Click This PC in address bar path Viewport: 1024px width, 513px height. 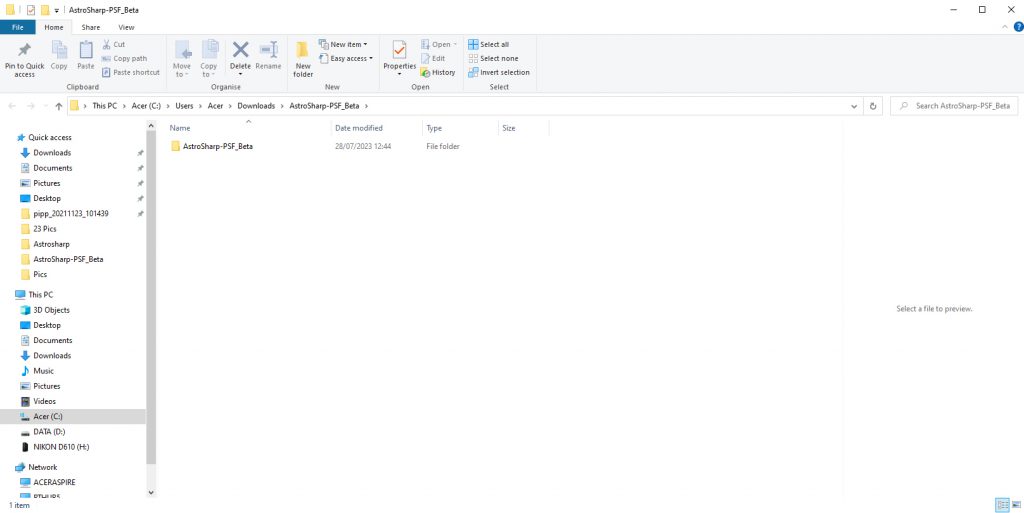(x=104, y=106)
